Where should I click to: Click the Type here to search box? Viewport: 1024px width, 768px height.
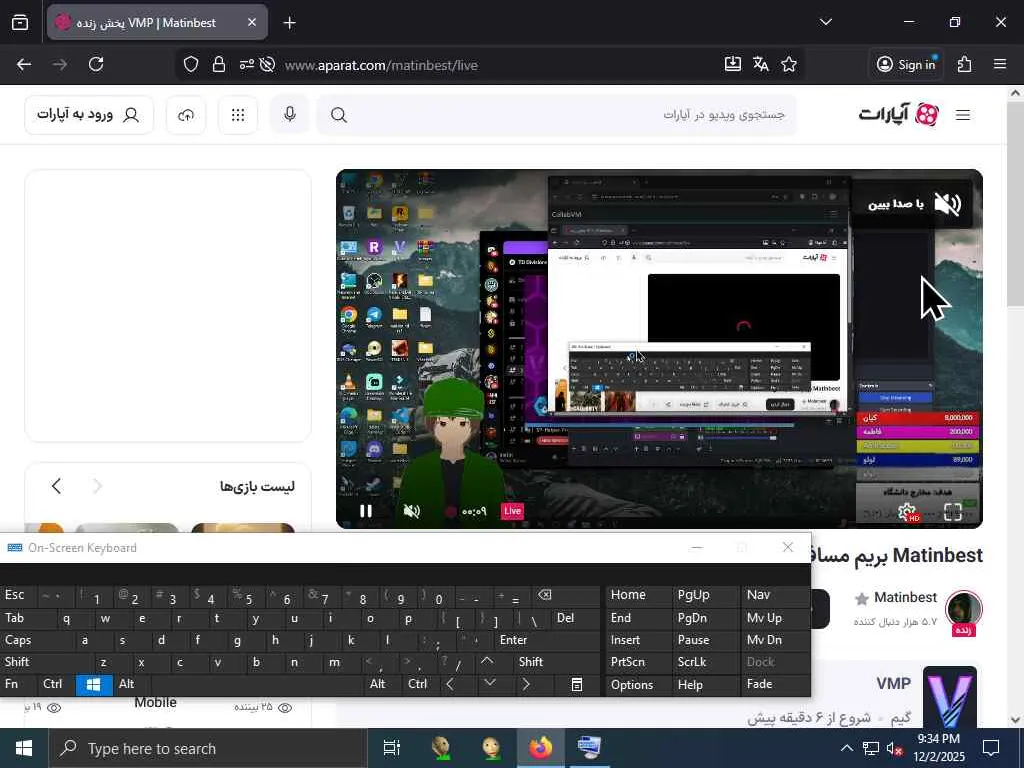coord(206,748)
